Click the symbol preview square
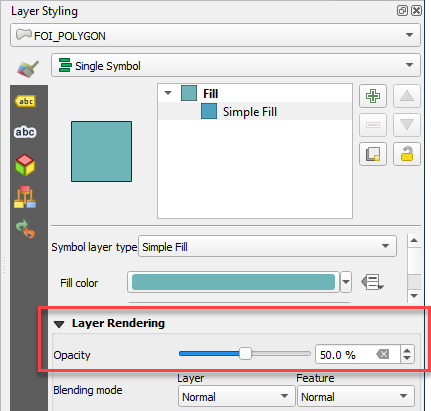This screenshot has width=431, height=411. tap(101, 151)
